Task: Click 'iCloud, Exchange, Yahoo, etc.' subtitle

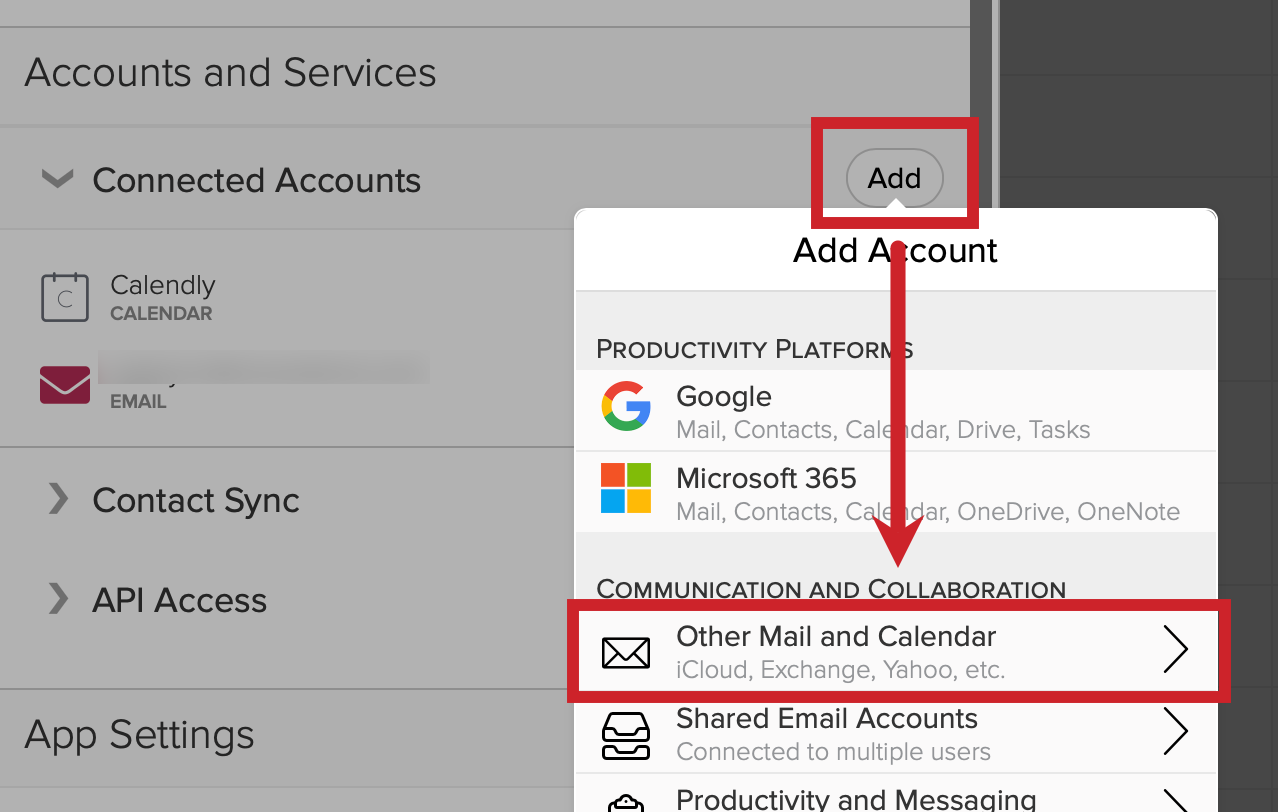Action: tap(840, 670)
